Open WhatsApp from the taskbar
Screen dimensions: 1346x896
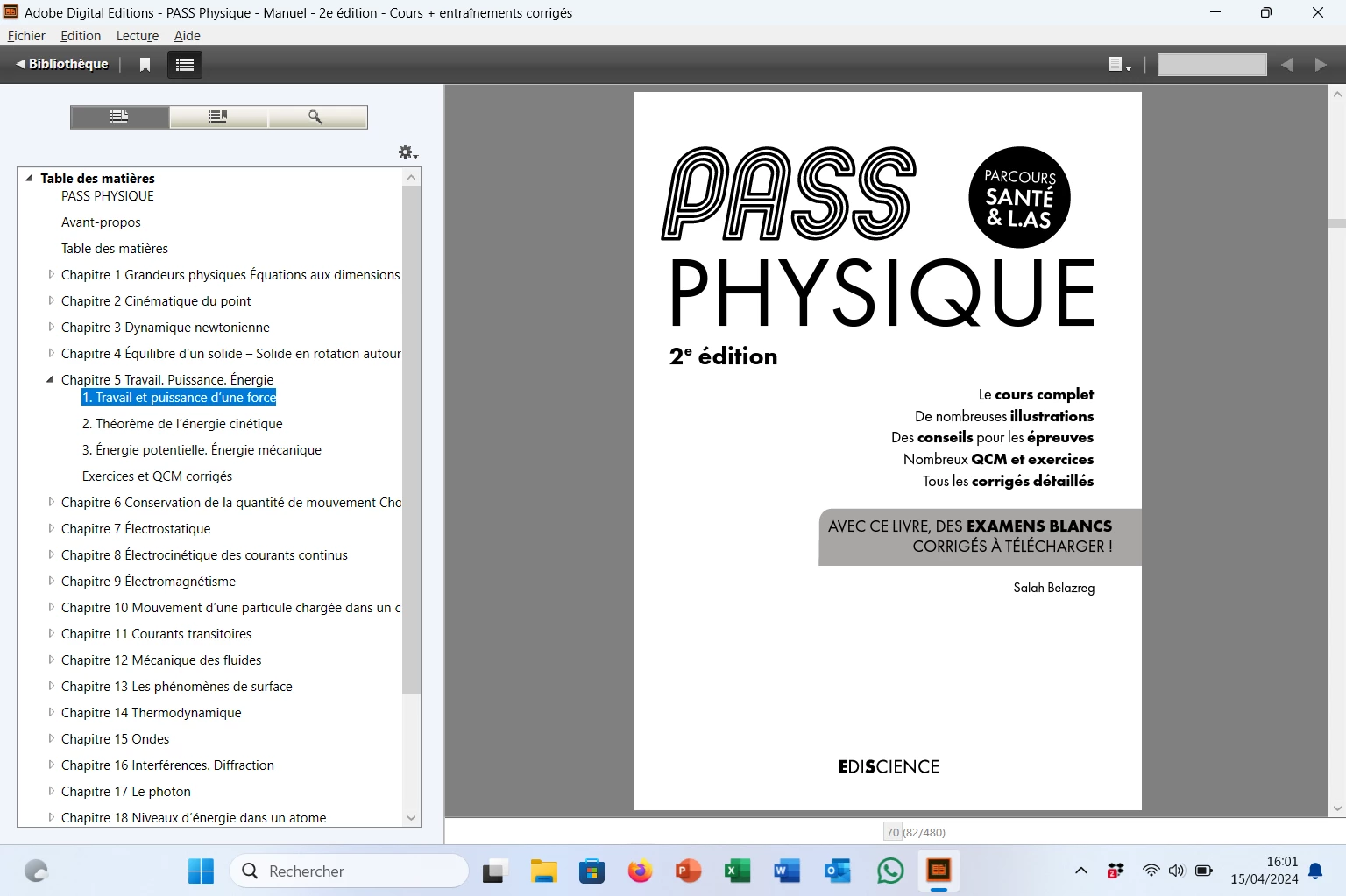(889, 871)
